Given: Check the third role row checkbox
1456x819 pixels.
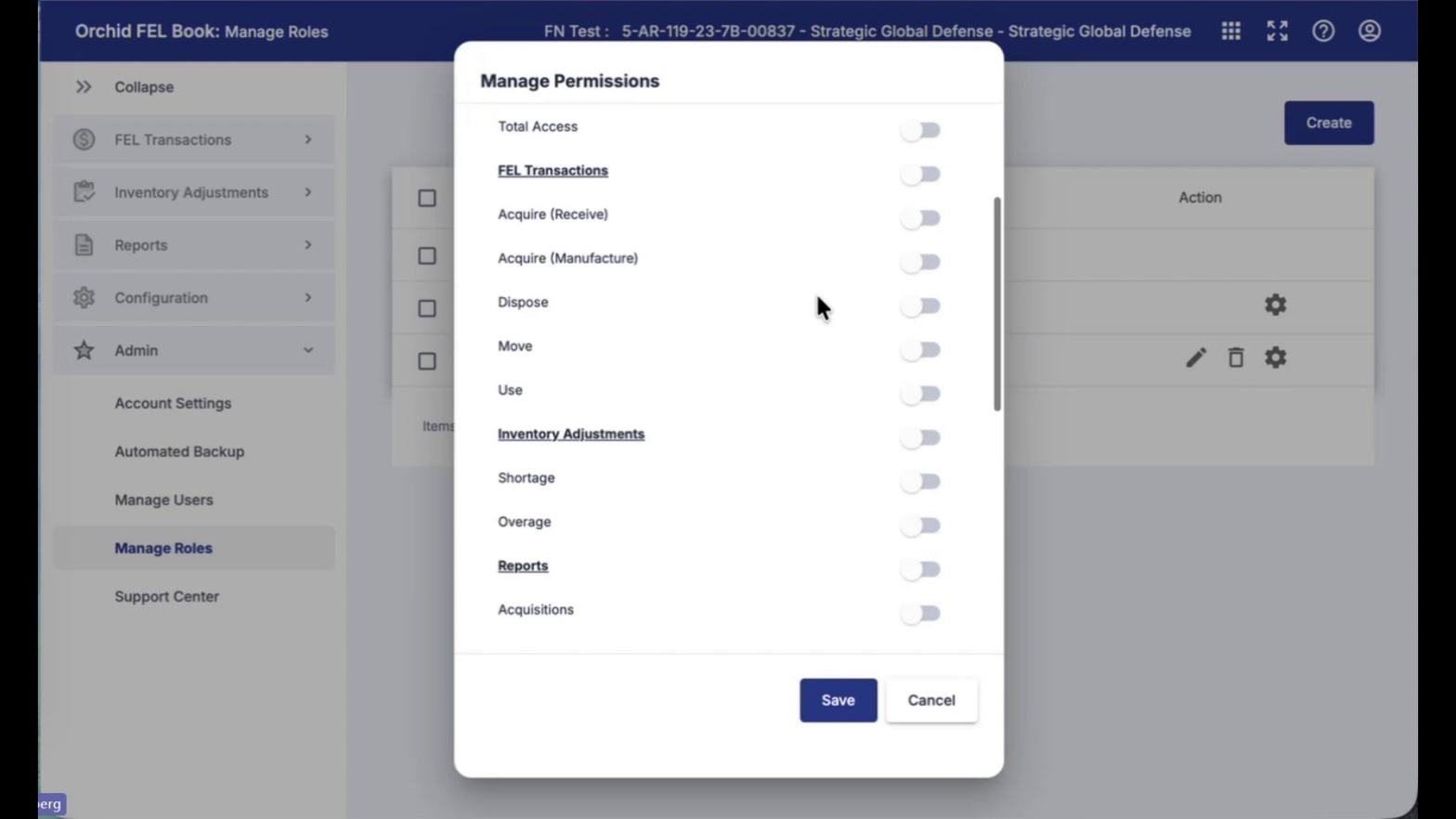Looking at the screenshot, I should pyautogui.click(x=427, y=361).
